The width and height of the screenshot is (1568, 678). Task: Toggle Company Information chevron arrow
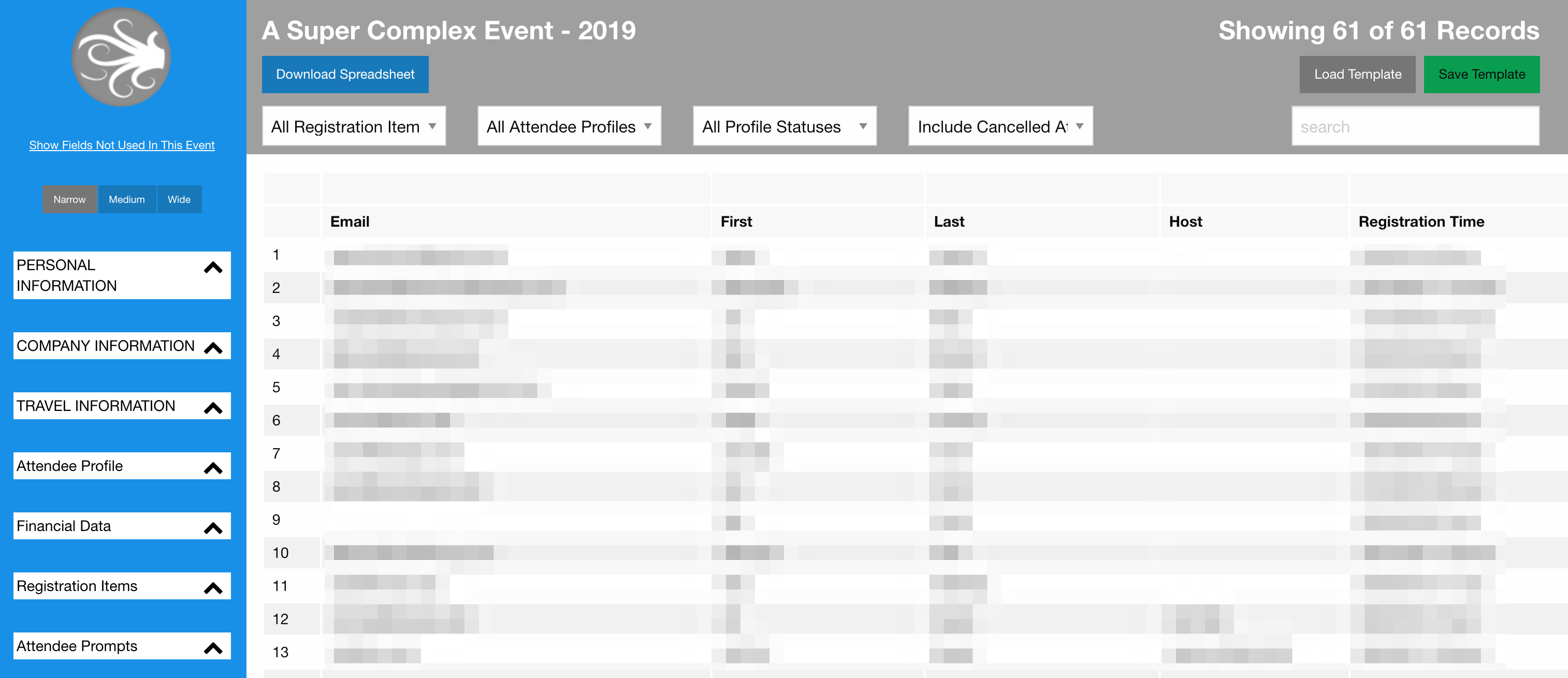[x=213, y=348]
